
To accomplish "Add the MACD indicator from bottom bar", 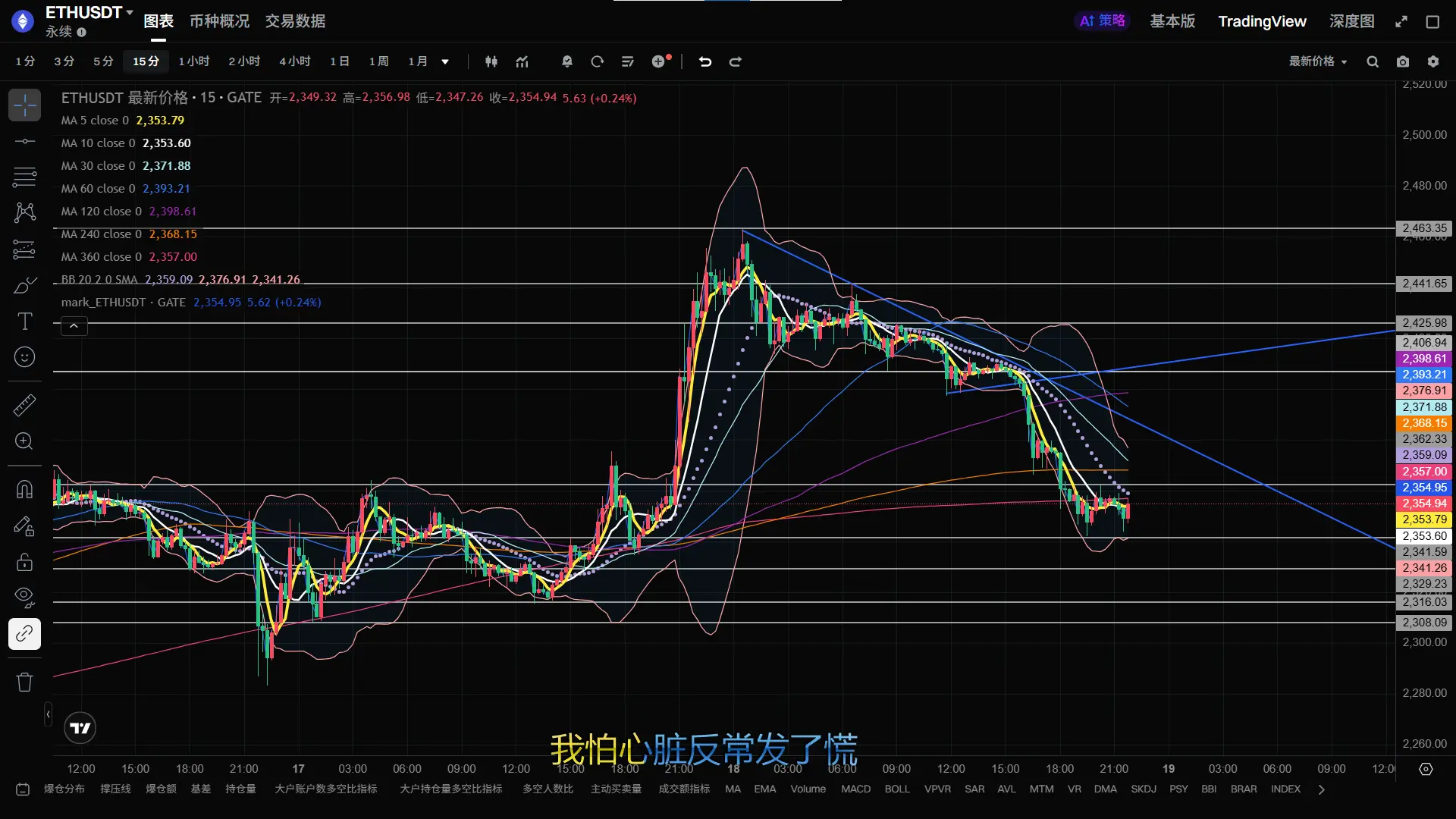I will click(x=855, y=789).
